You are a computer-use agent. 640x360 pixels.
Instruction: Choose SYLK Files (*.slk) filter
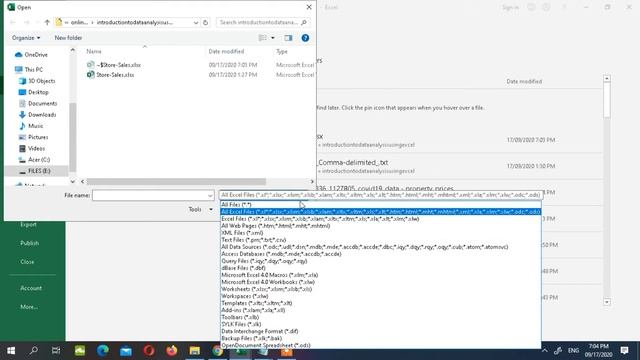coord(381,324)
